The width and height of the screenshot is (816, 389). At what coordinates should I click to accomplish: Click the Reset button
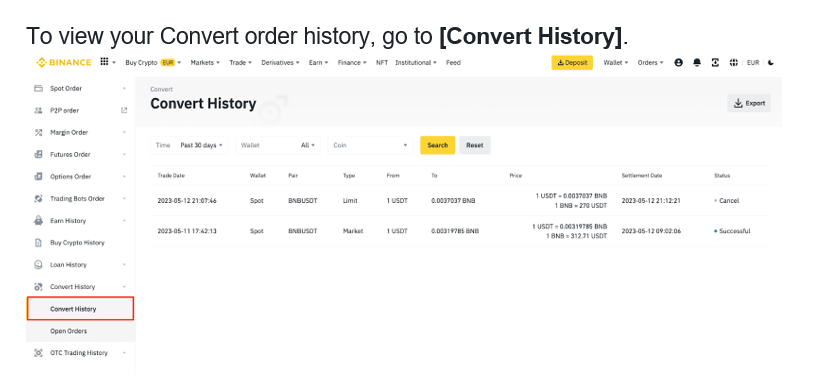click(x=475, y=145)
